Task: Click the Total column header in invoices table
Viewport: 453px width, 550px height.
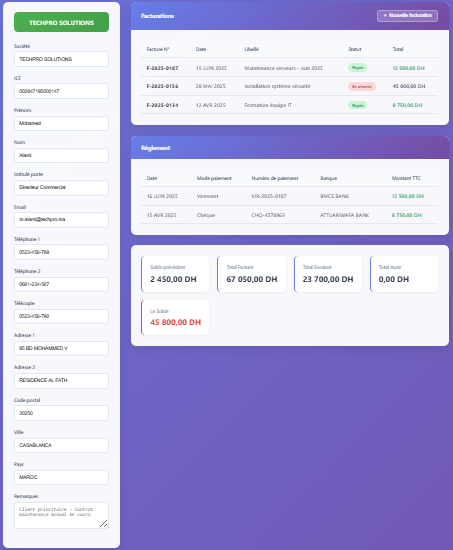Action: click(x=398, y=49)
